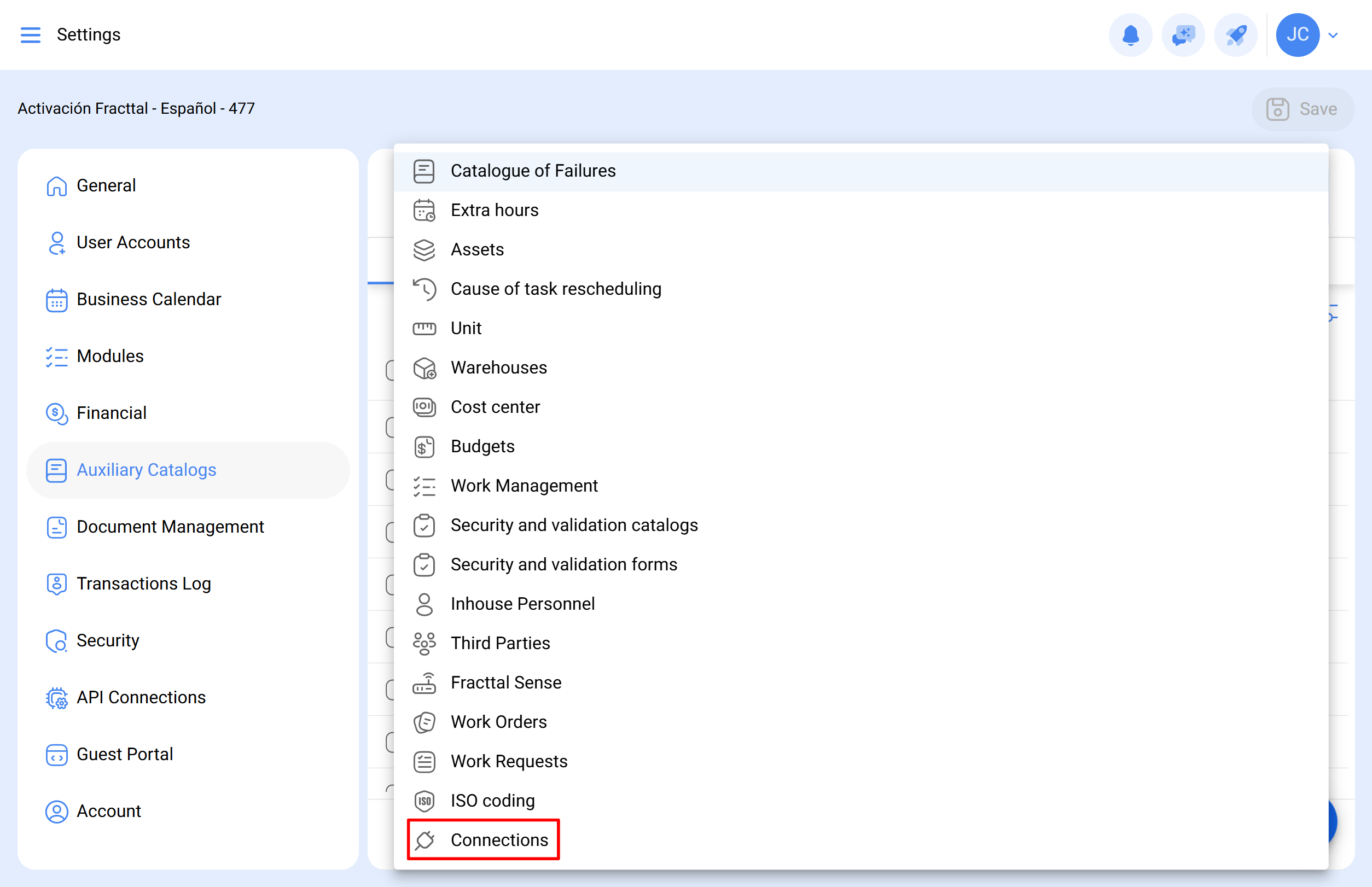
Task: Pick Security and validation forms
Action: tap(563, 564)
